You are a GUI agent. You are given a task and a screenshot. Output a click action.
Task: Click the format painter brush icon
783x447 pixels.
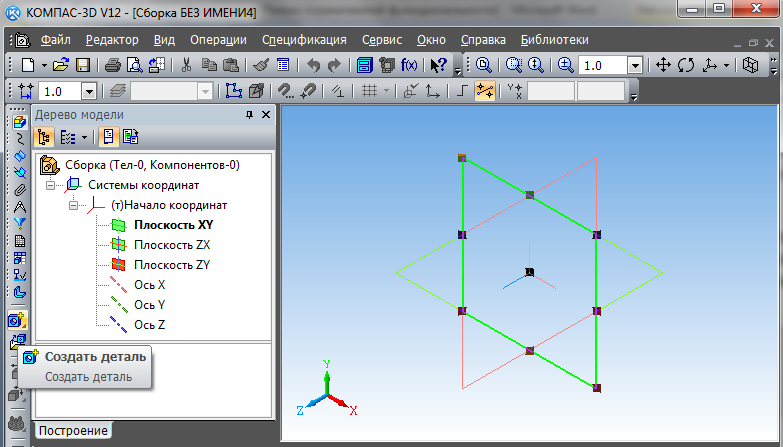pos(261,65)
